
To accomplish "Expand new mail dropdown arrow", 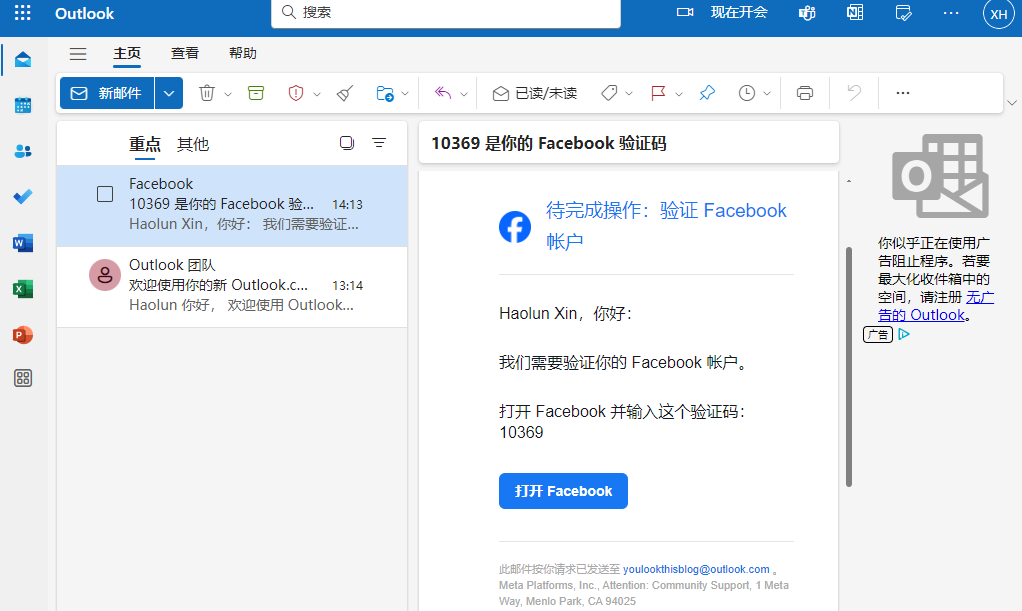I will [x=169, y=93].
